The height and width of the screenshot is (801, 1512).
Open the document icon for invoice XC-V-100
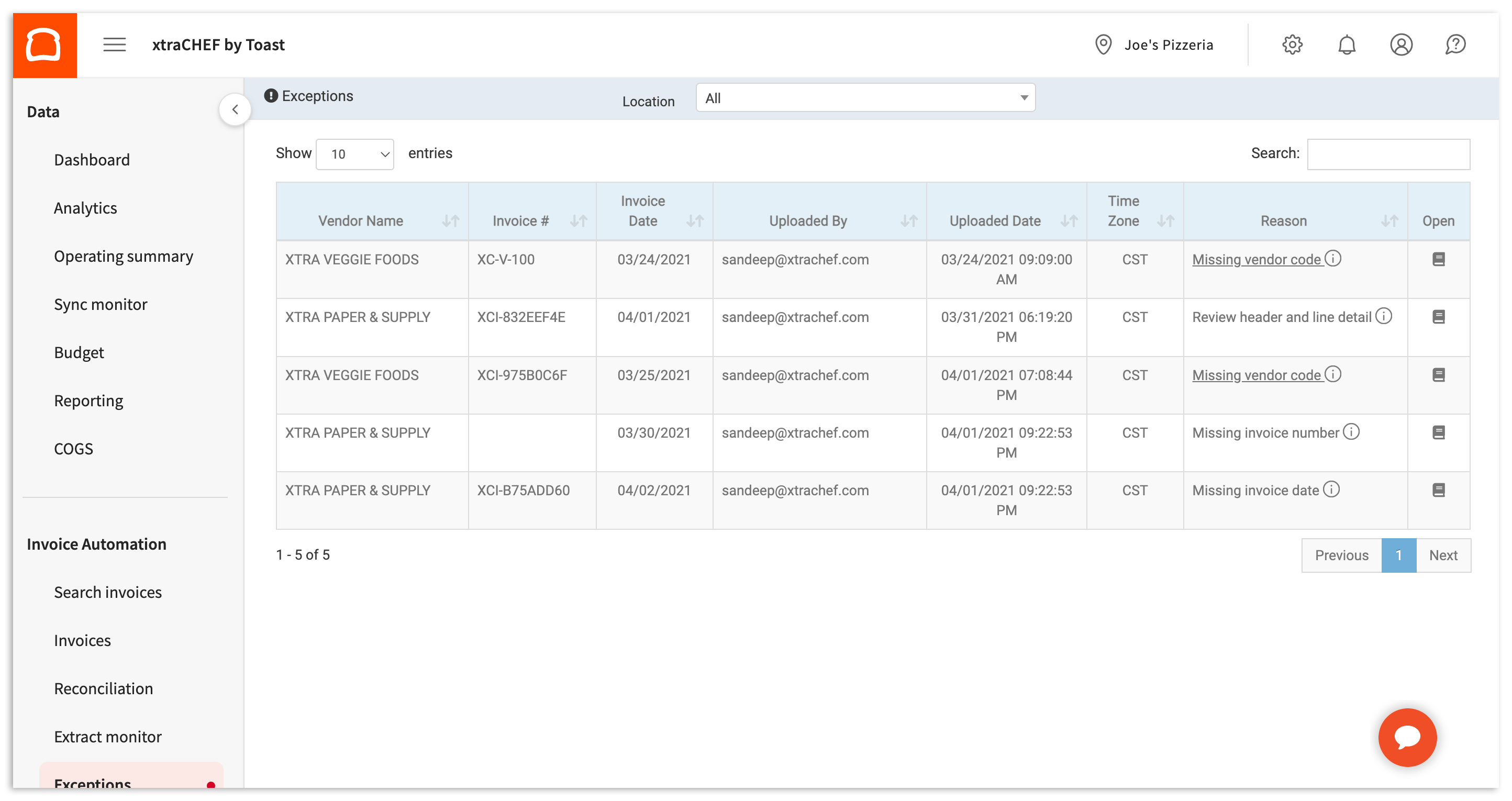pos(1439,259)
